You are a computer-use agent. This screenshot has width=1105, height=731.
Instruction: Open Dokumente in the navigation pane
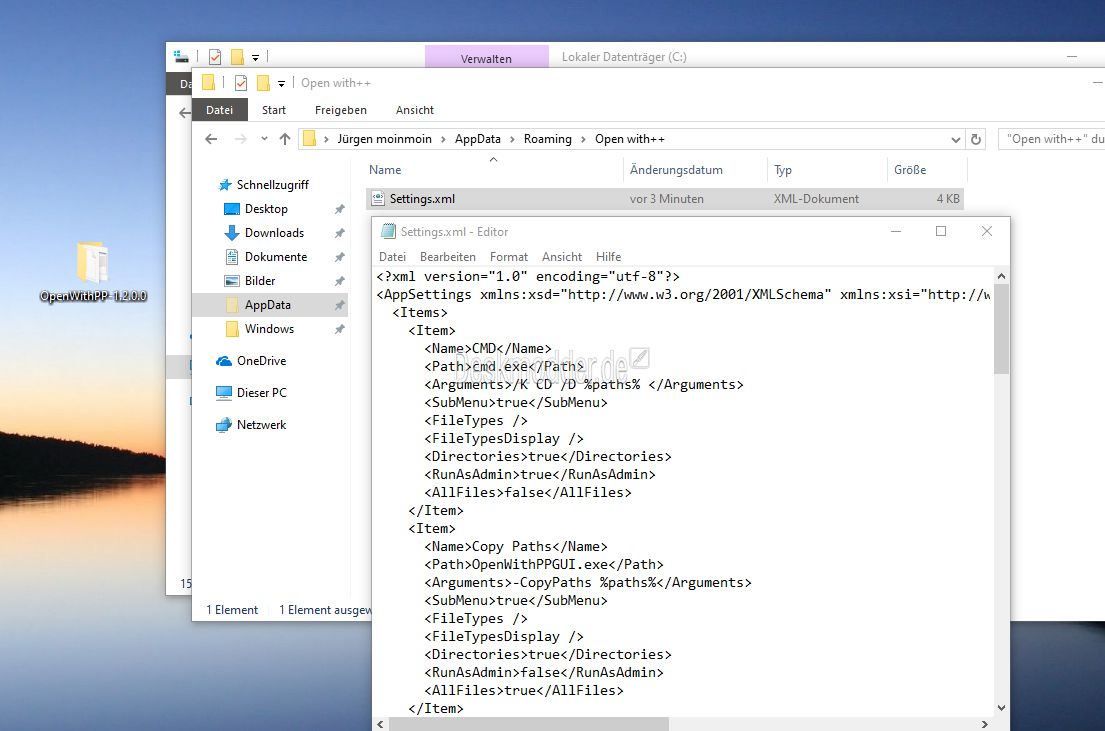(x=276, y=257)
